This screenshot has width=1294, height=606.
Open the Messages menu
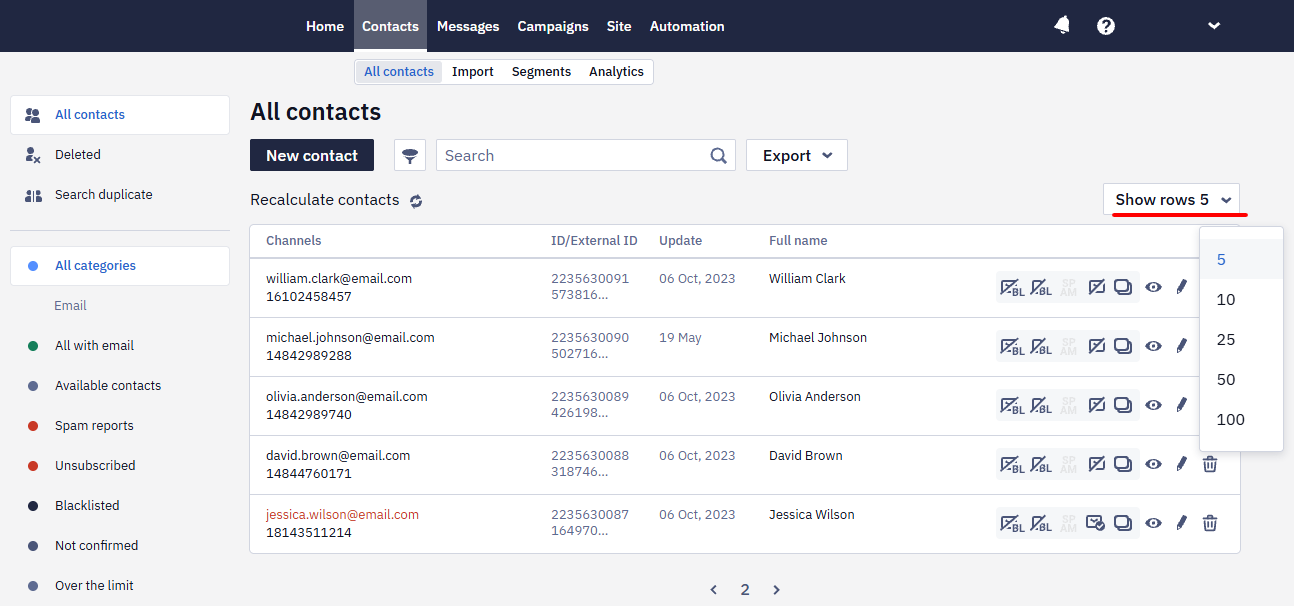[468, 26]
